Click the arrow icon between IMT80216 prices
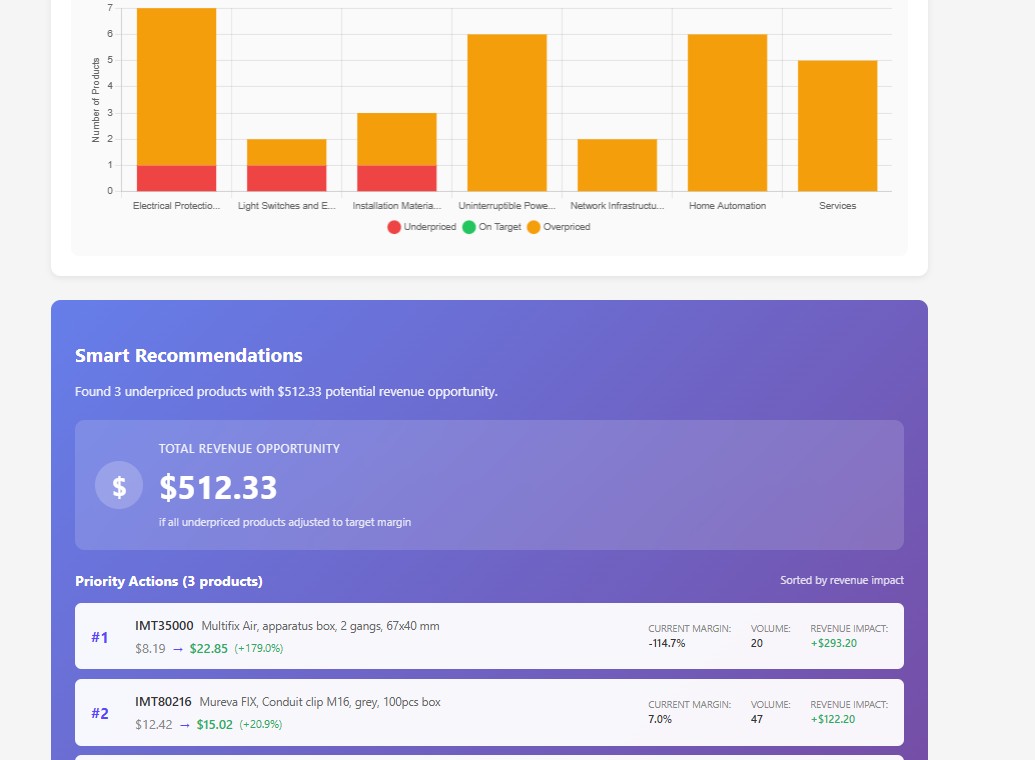 (x=186, y=724)
